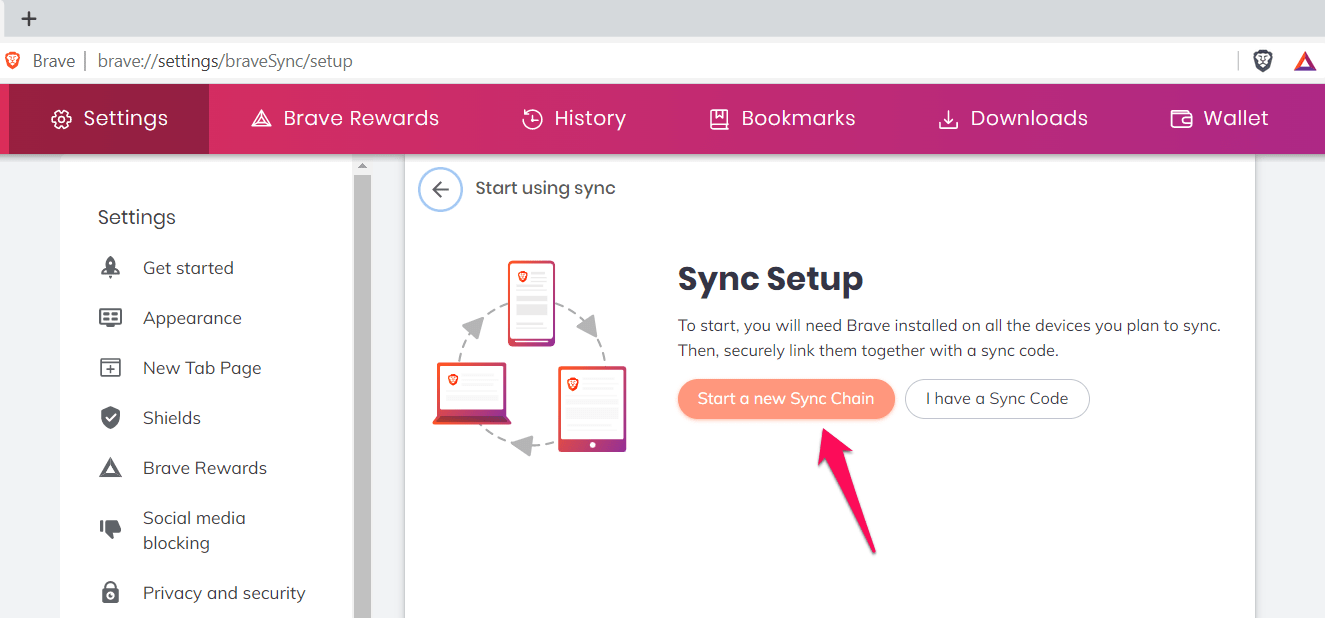This screenshot has width=1325, height=618.
Task: Click the address bar URL field
Action: tap(600, 61)
